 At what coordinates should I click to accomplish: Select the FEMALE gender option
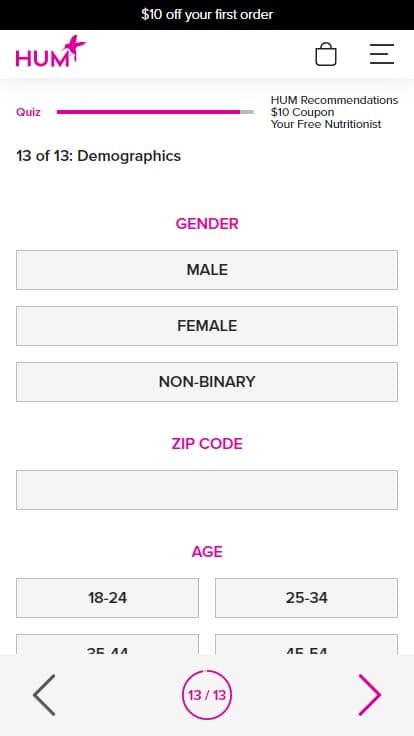tap(207, 326)
